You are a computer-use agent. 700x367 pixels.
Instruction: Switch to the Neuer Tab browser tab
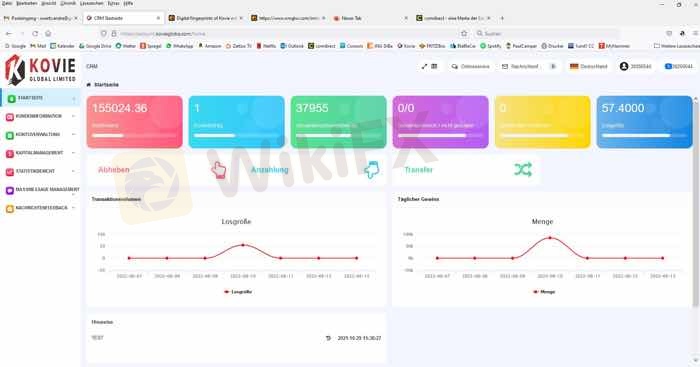(x=370, y=18)
